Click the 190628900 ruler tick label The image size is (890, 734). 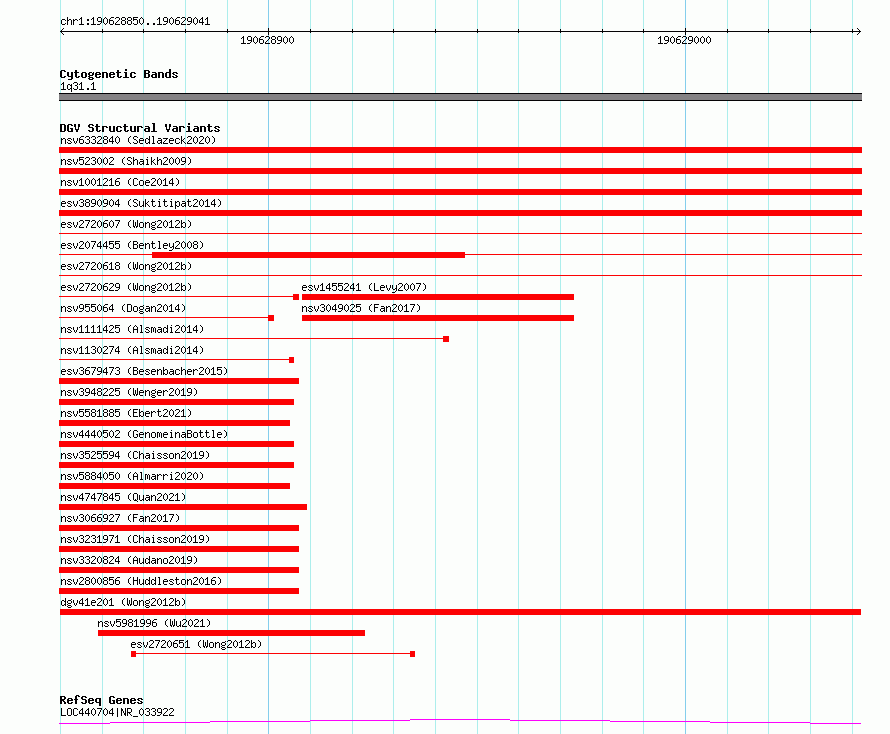267,40
